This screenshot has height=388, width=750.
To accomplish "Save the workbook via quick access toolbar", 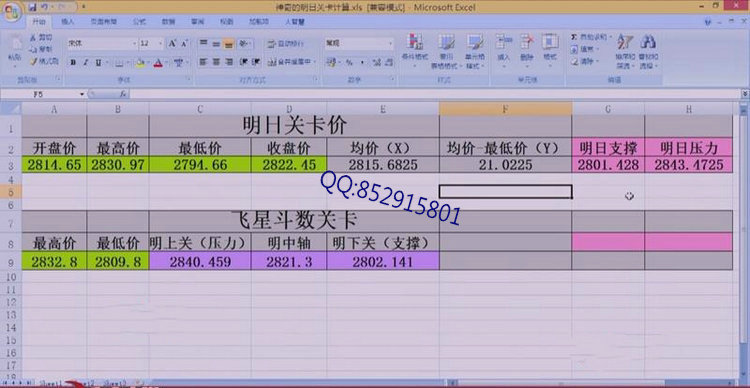I will (x=33, y=7).
